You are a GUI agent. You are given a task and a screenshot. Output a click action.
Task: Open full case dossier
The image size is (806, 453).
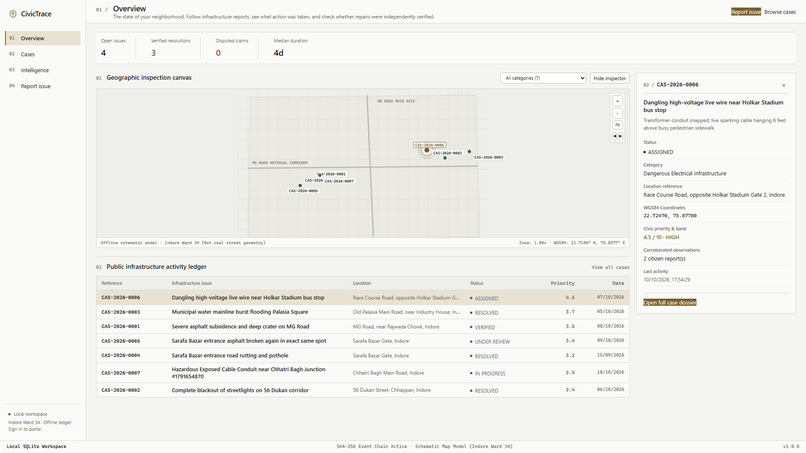coord(670,302)
